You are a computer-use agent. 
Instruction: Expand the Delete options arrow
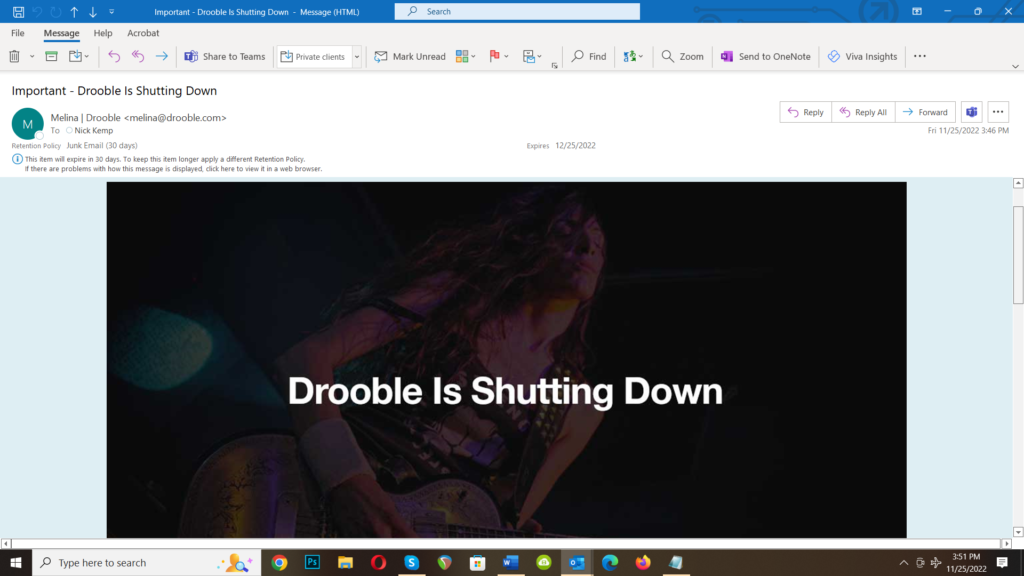click(x=31, y=57)
